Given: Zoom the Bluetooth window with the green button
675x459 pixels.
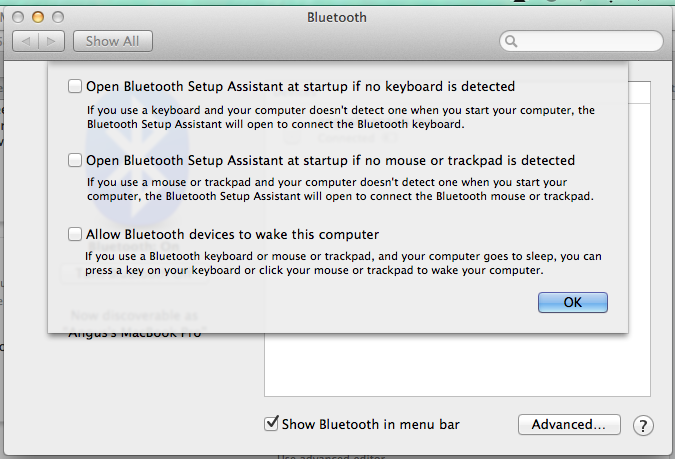Looking at the screenshot, I should tap(56, 18).
